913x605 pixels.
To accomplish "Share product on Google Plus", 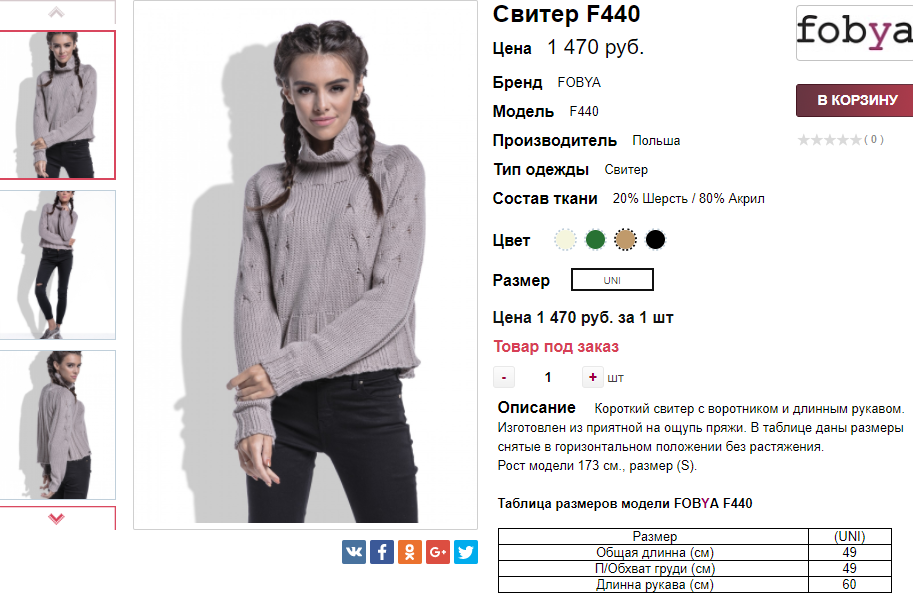I will [438, 551].
